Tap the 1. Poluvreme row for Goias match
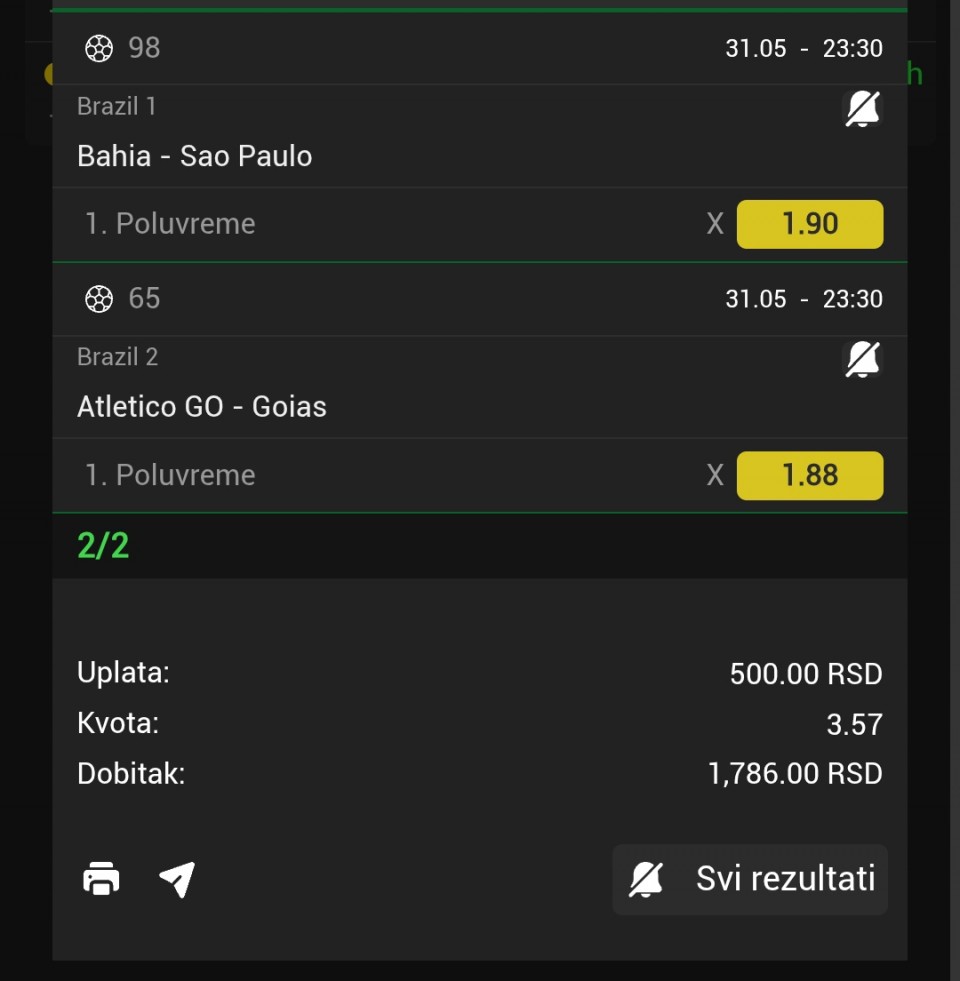 coord(480,475)
